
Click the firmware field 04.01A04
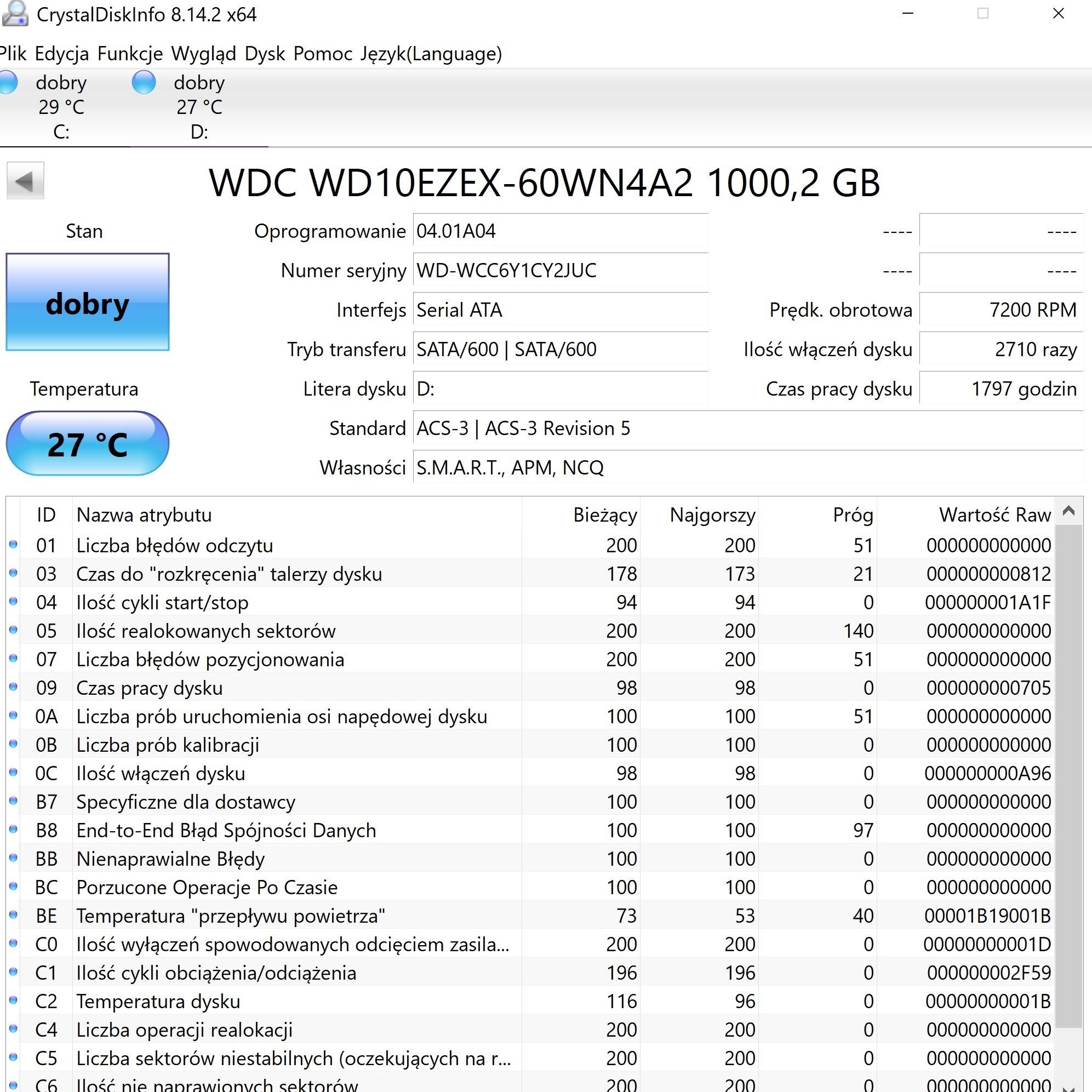click(560, 231)
